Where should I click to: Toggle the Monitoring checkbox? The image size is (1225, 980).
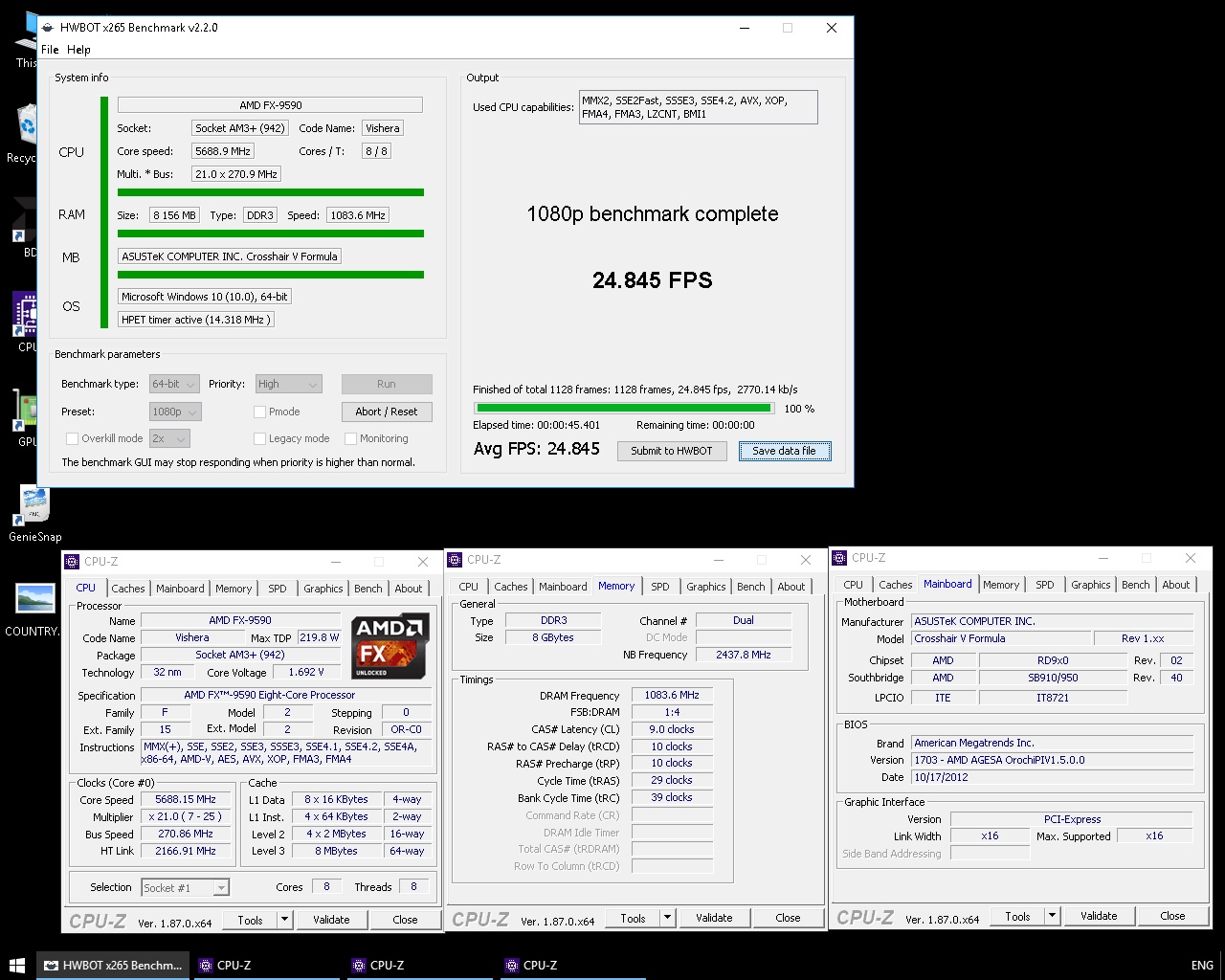[350, 438]
